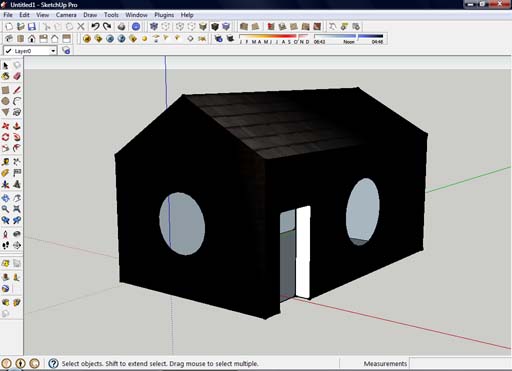The image size is (512, 371).
Task: Activate the Pan hand tool
Action: pos(17,198)
